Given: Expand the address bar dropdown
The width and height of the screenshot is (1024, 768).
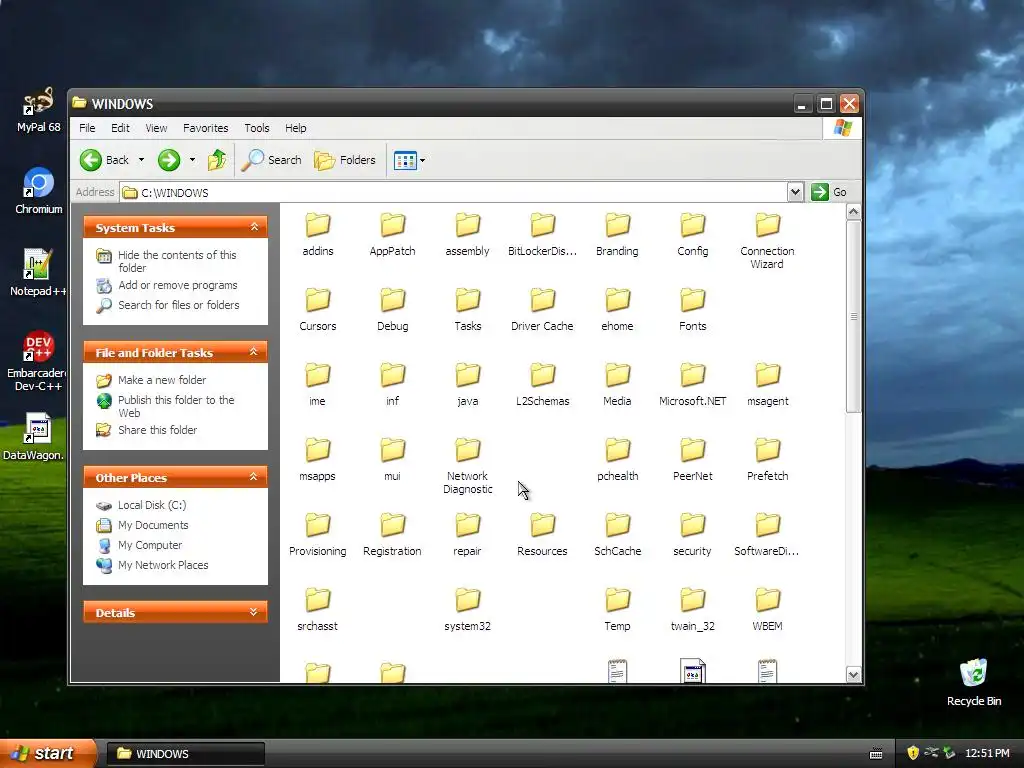Looking at the screenshot, I should tap(795, 192).
